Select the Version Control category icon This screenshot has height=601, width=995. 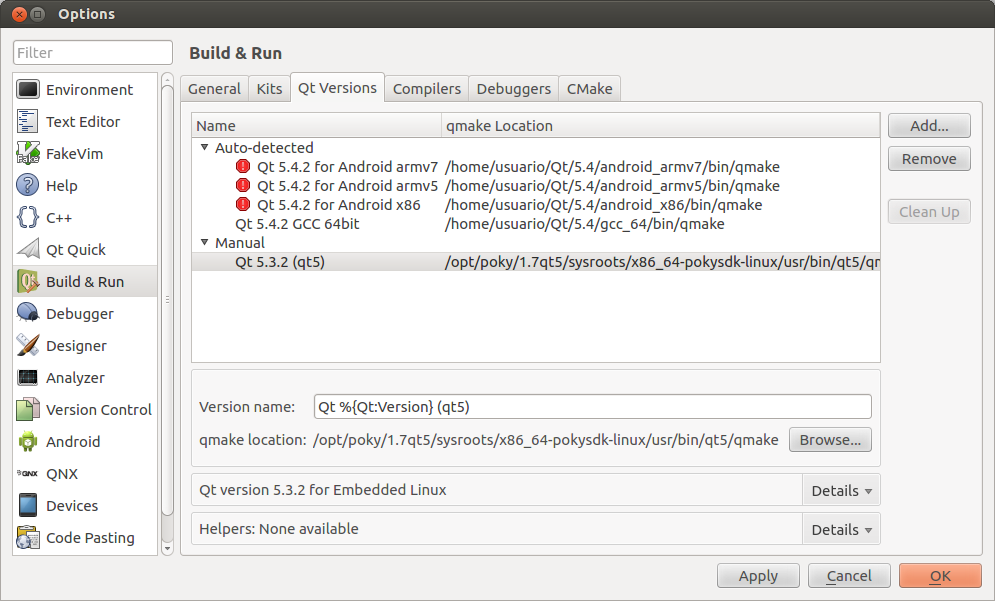[28, 410]
